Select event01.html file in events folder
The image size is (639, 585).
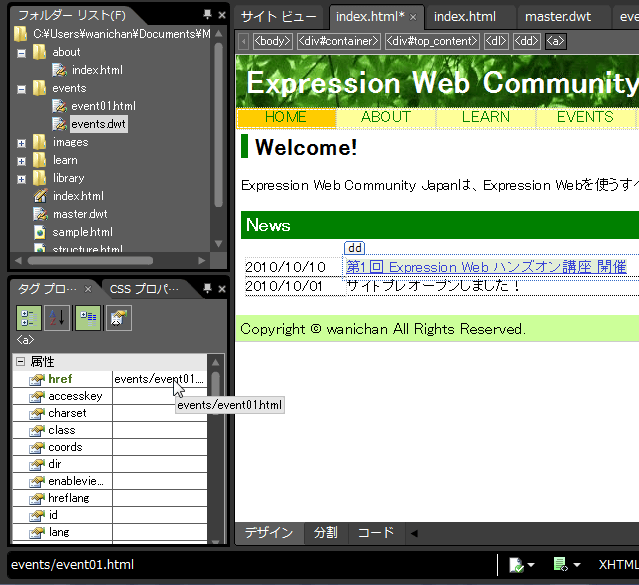coord(103,106)
